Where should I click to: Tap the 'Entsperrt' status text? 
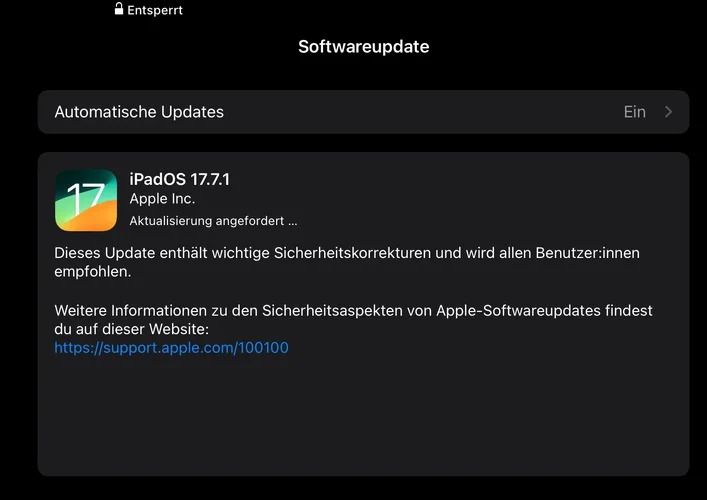coord(155,10)
